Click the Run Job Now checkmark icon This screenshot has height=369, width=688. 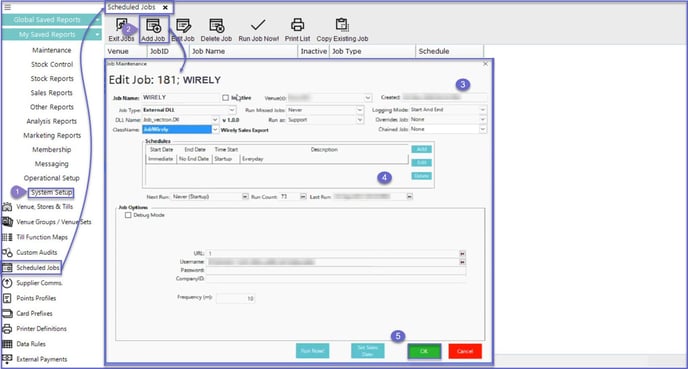point(258,25)
